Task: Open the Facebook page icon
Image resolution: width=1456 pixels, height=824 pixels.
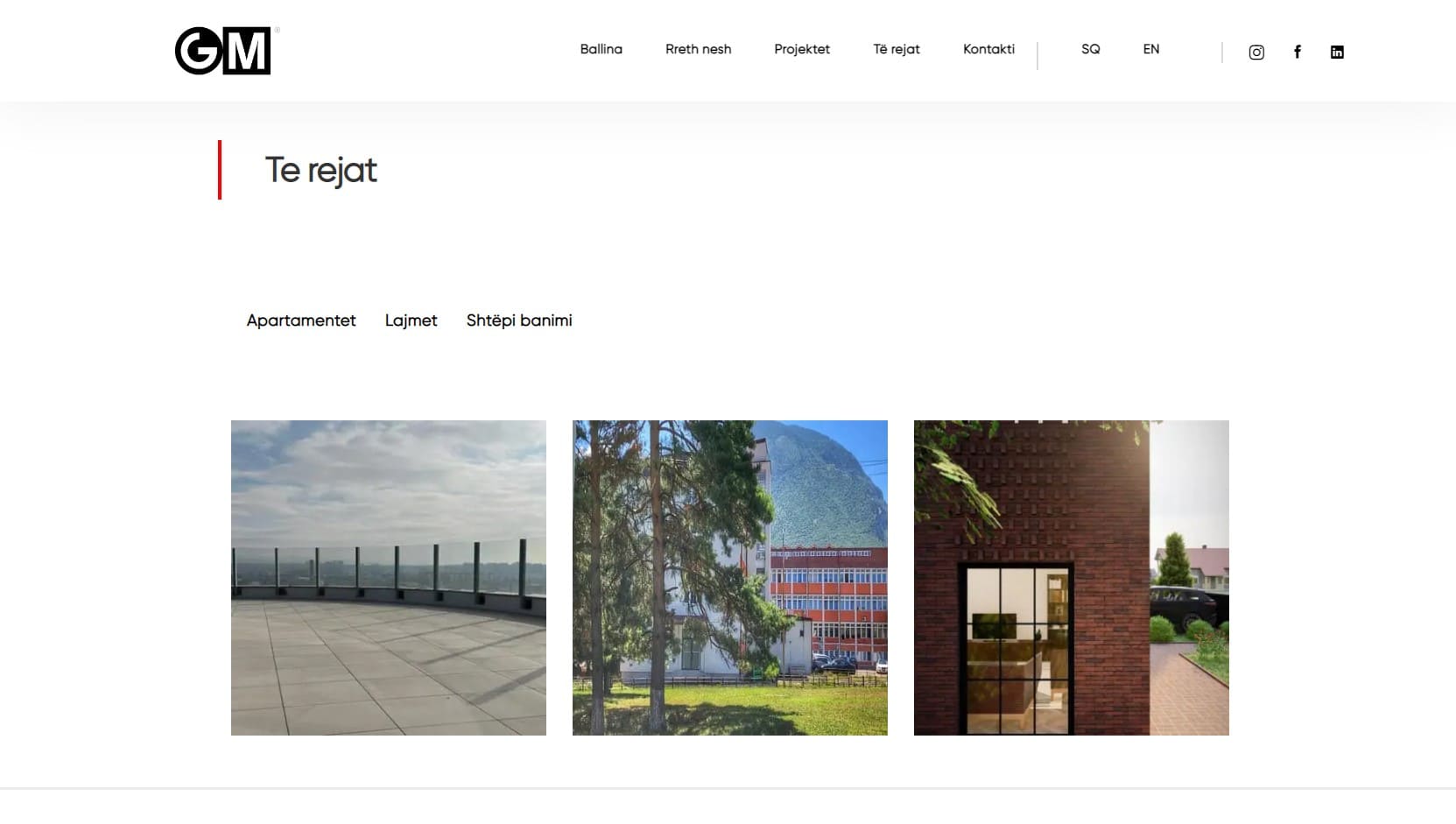Action: (x=1298, y=52)
